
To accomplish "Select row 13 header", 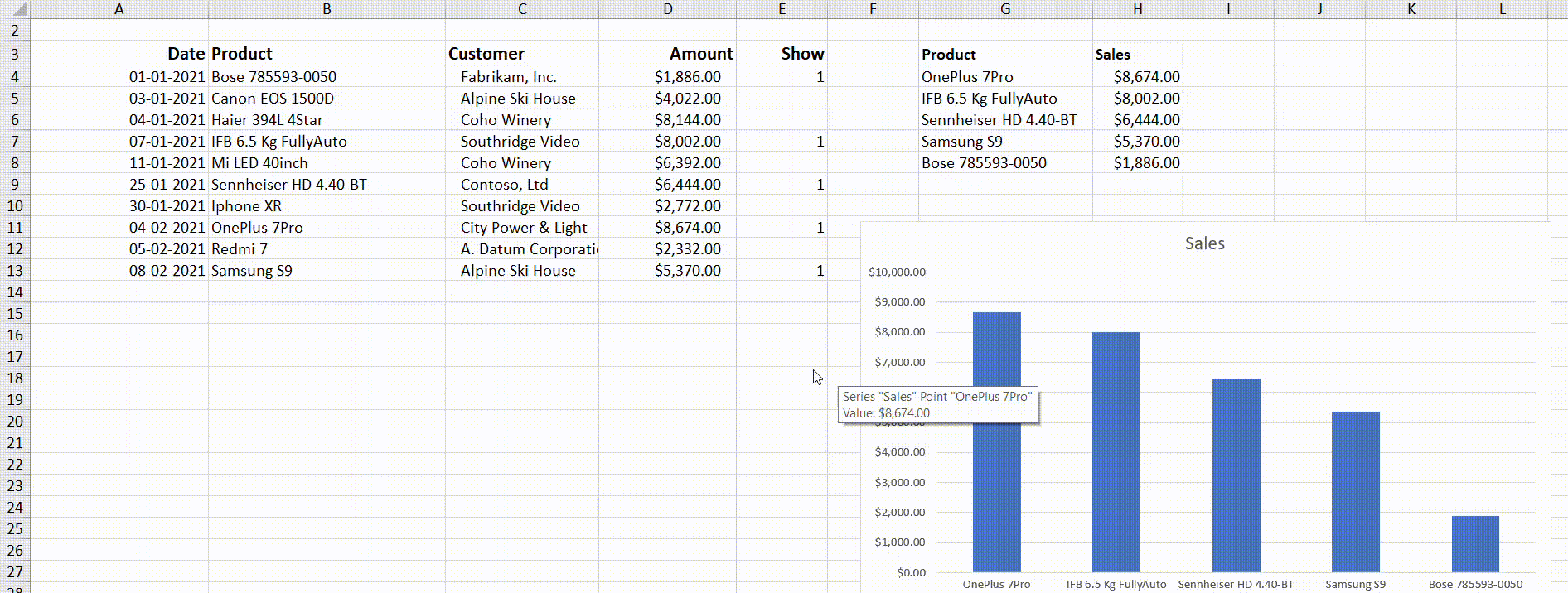I will [x=15, y=271].
